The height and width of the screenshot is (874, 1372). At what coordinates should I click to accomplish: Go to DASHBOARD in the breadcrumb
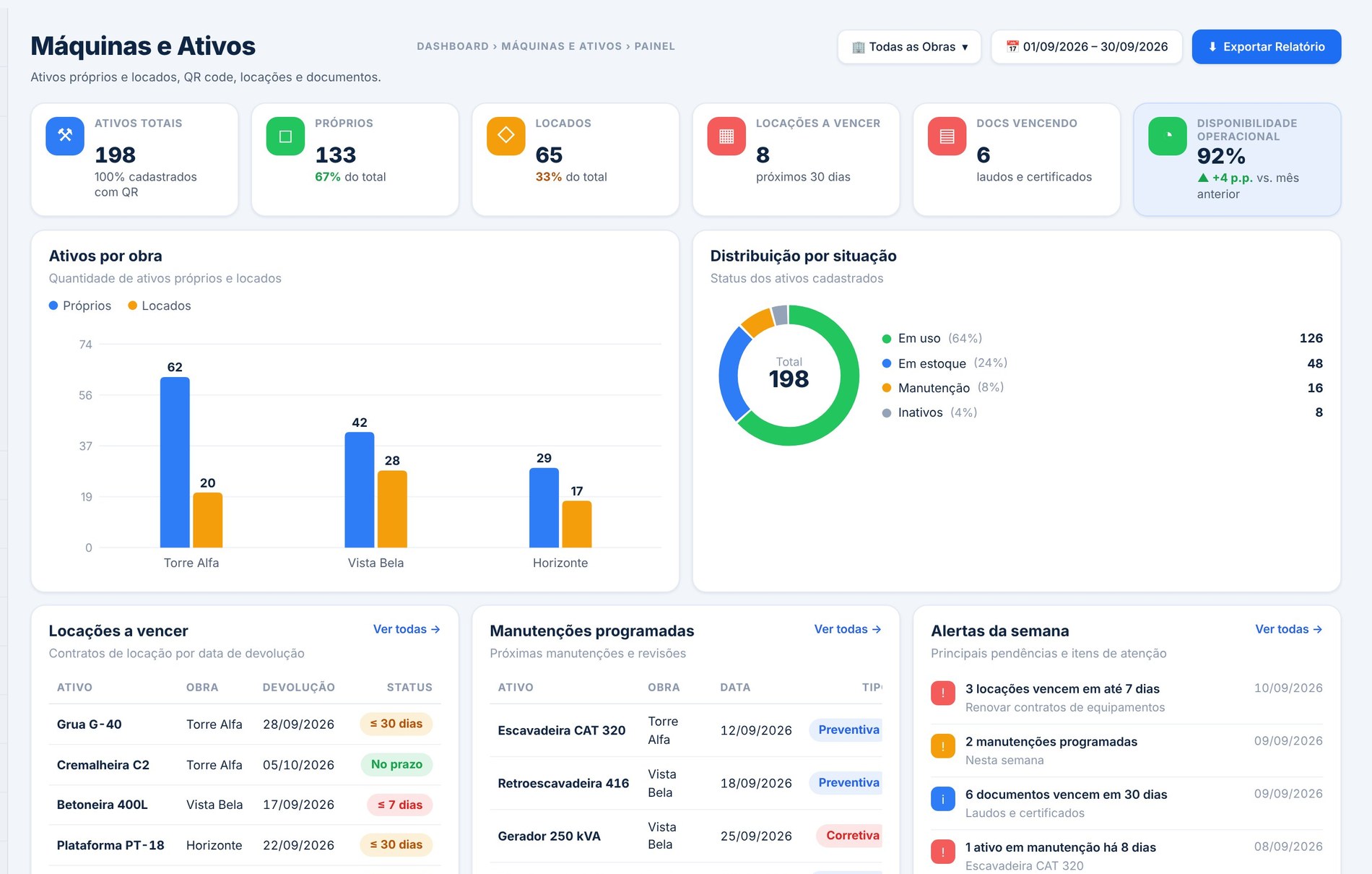pyautogui.click(x=453, y=46)
